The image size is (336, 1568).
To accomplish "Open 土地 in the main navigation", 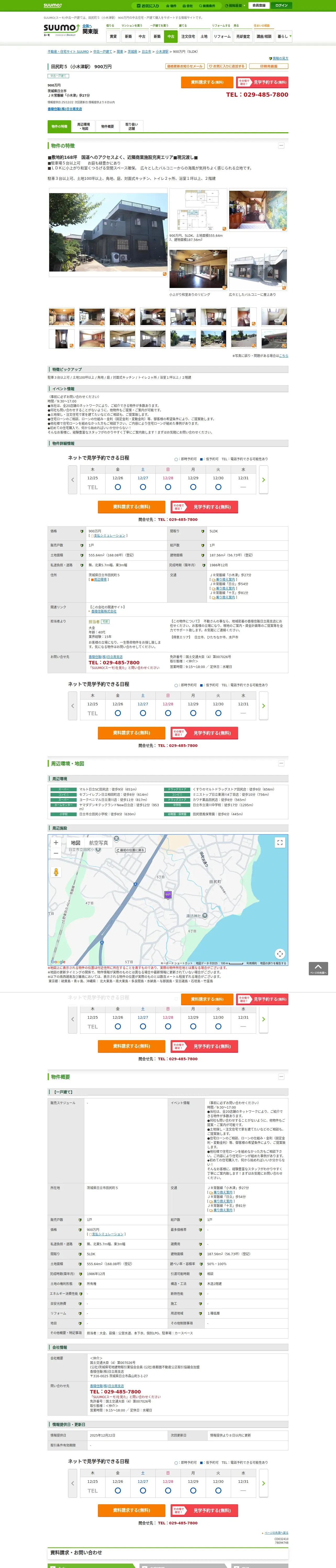I will coord(204,37).
